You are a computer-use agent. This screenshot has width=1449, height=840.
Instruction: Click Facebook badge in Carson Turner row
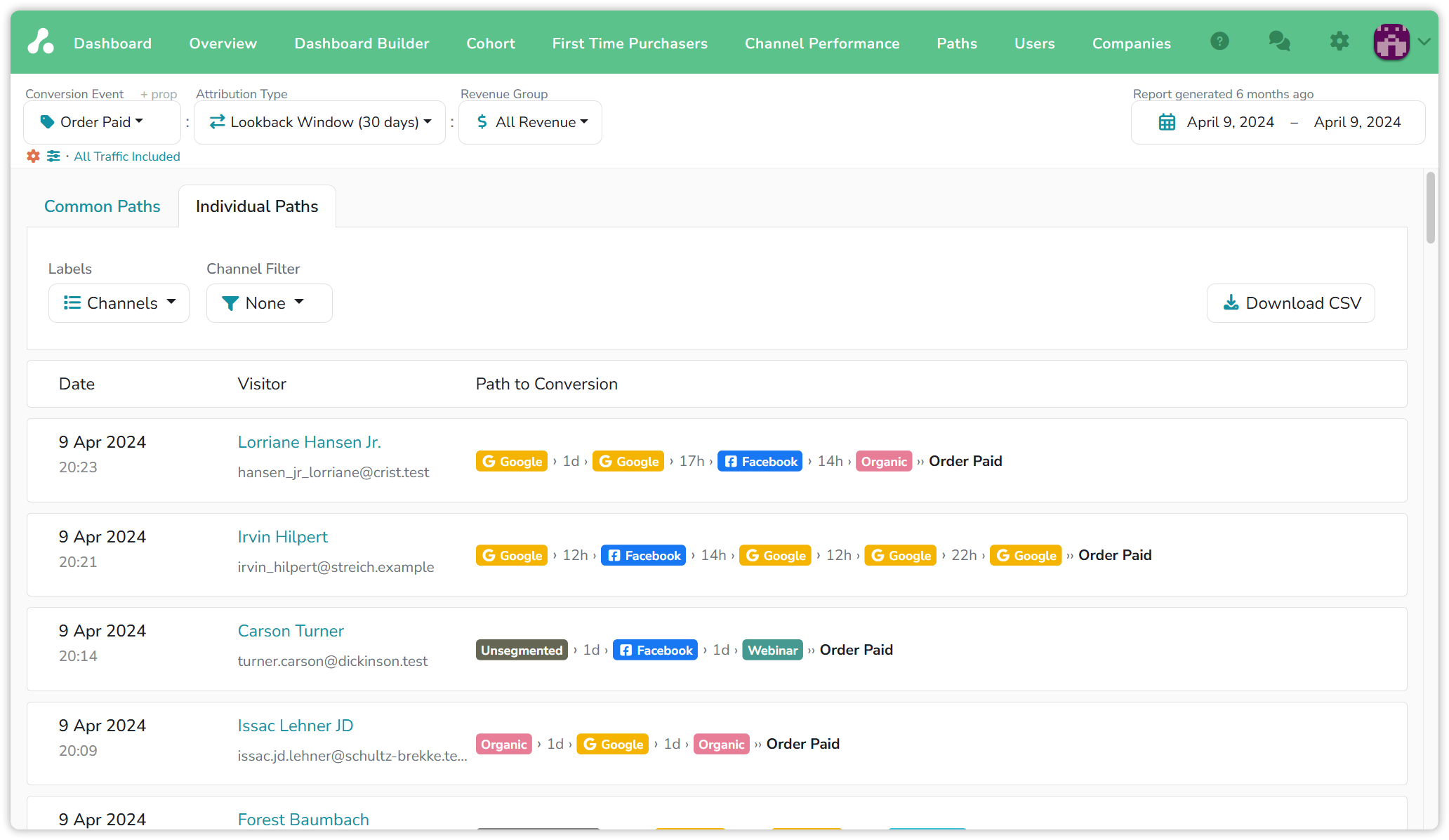point(655,650)
